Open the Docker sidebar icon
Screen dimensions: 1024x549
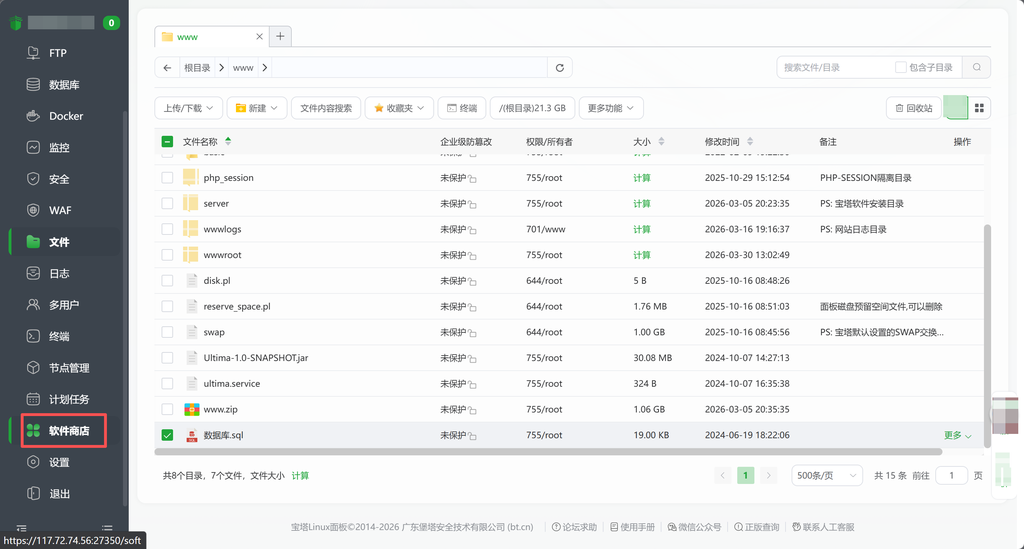[x=33, y=116]
